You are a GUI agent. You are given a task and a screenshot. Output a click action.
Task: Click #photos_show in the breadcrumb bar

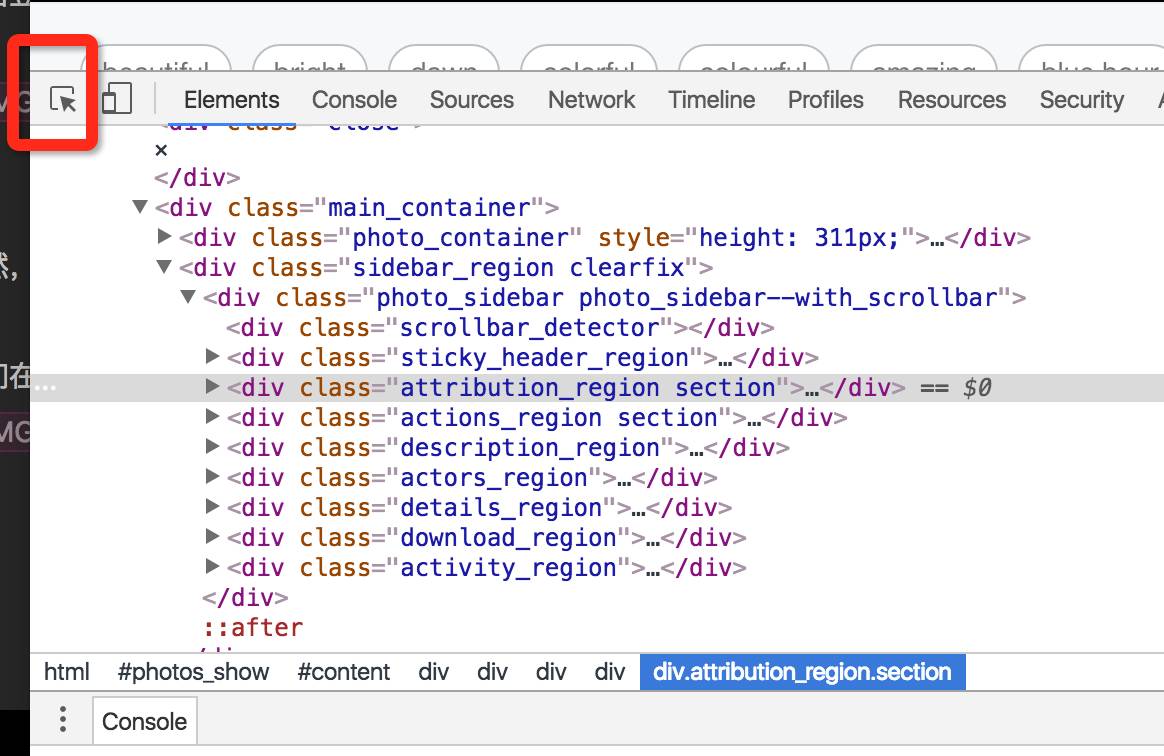point(193,672)
